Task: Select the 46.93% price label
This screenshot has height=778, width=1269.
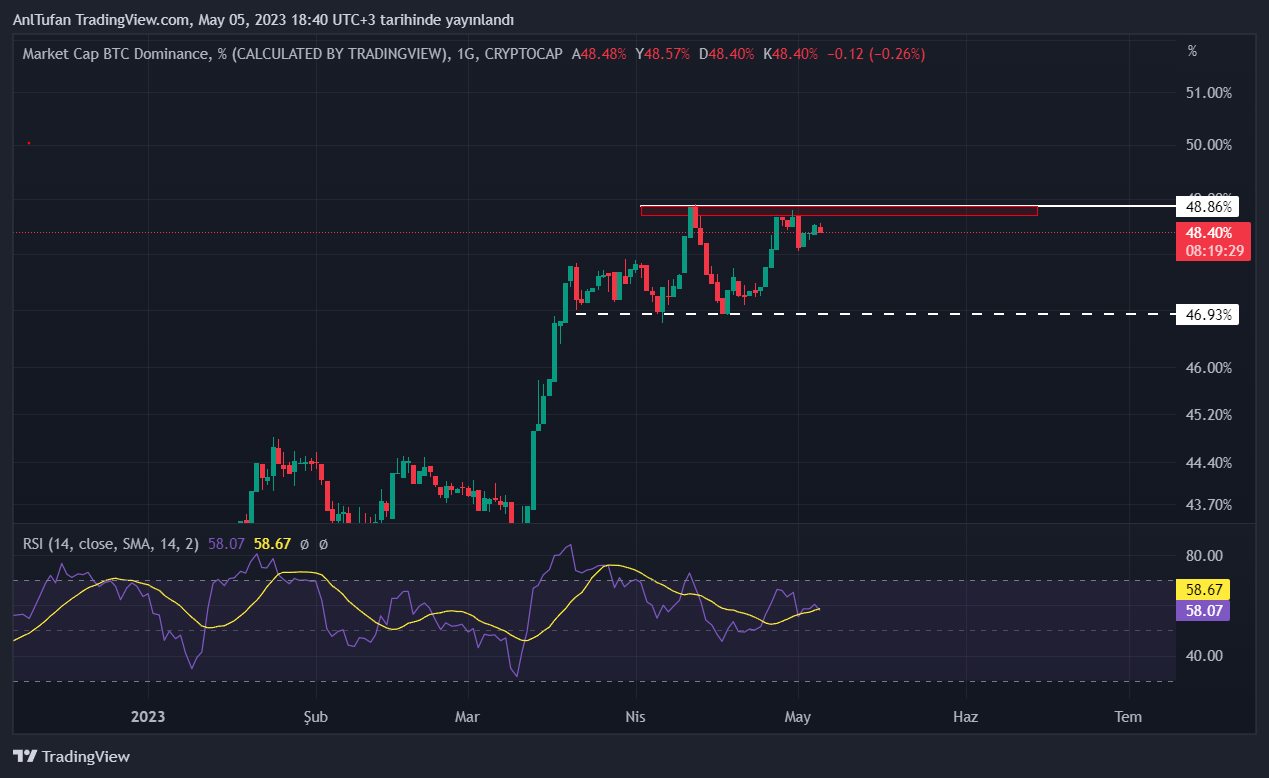Action: pyautogui.click(x=1208, y=315)
